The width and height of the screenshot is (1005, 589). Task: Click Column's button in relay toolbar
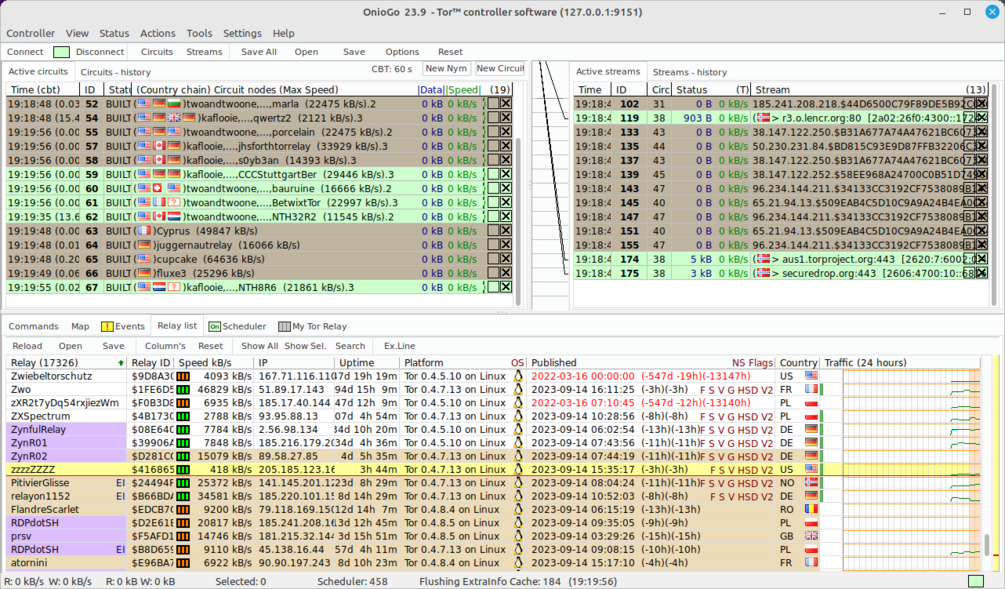coord(165,345)
